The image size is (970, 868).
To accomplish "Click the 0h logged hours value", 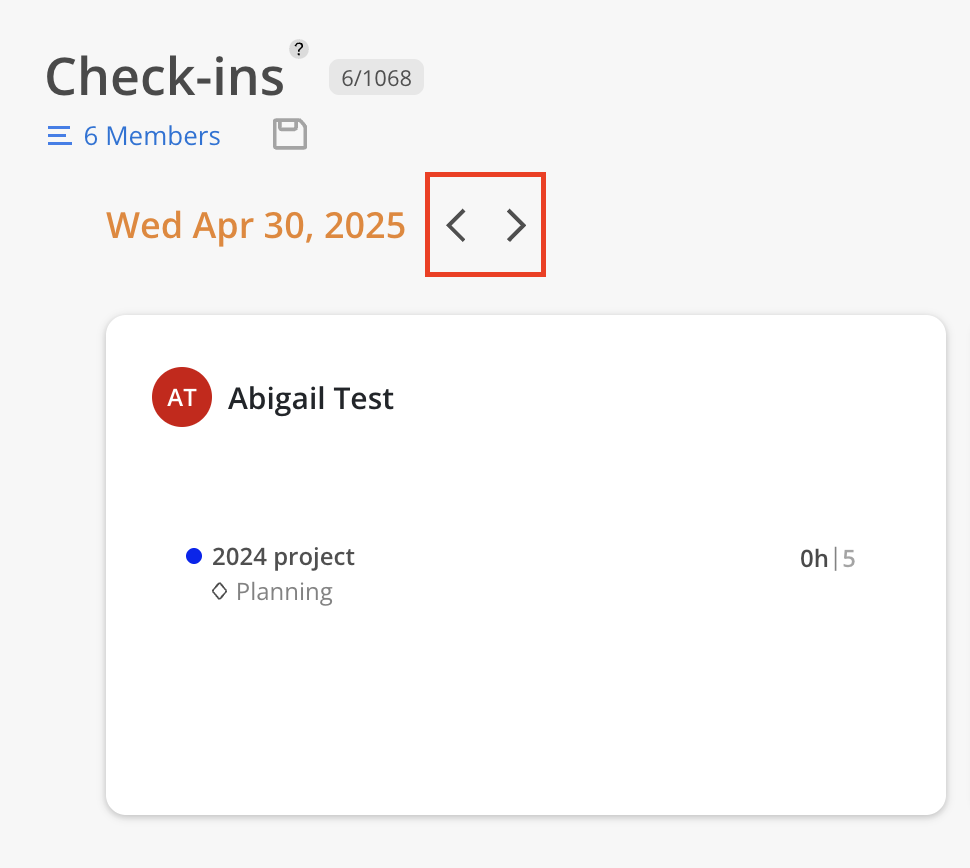I will 814,559.
